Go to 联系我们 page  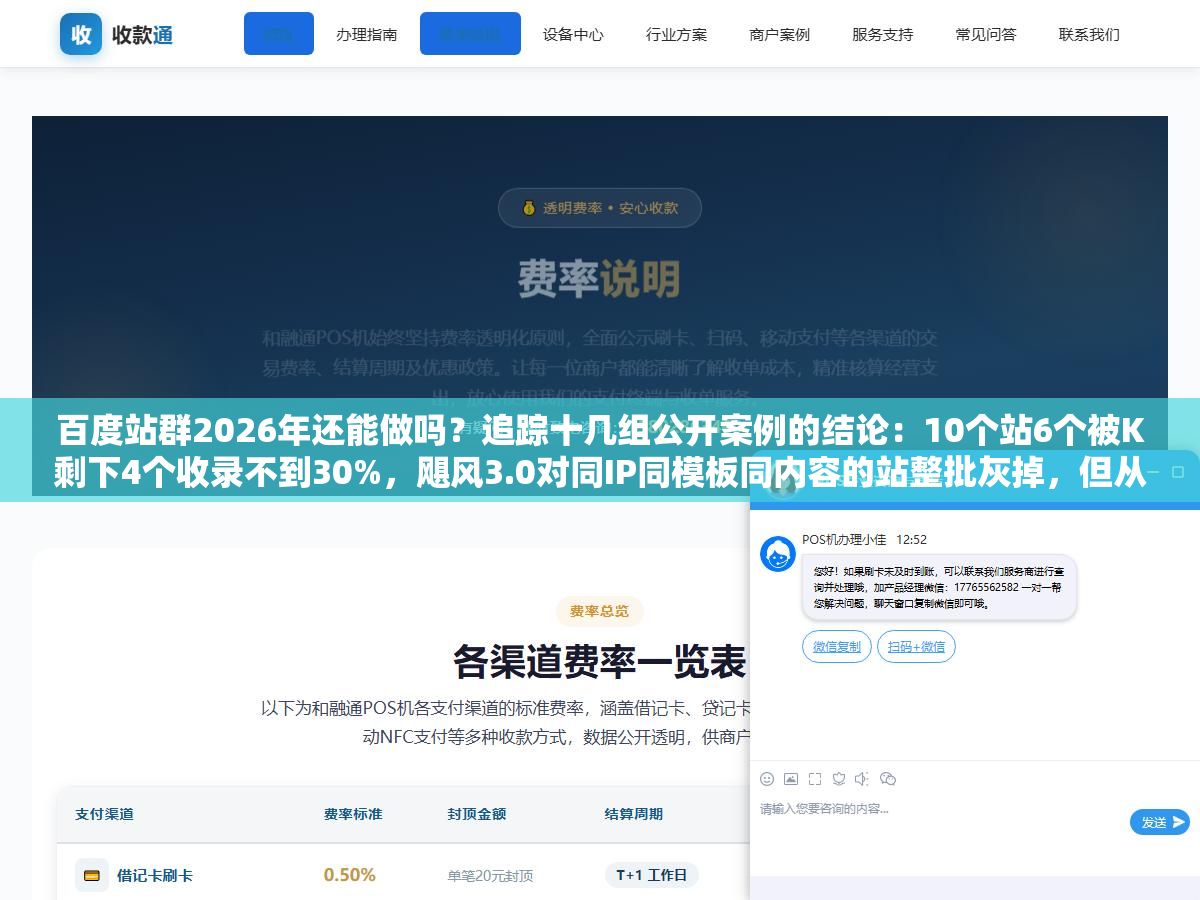coord(1089,34)
